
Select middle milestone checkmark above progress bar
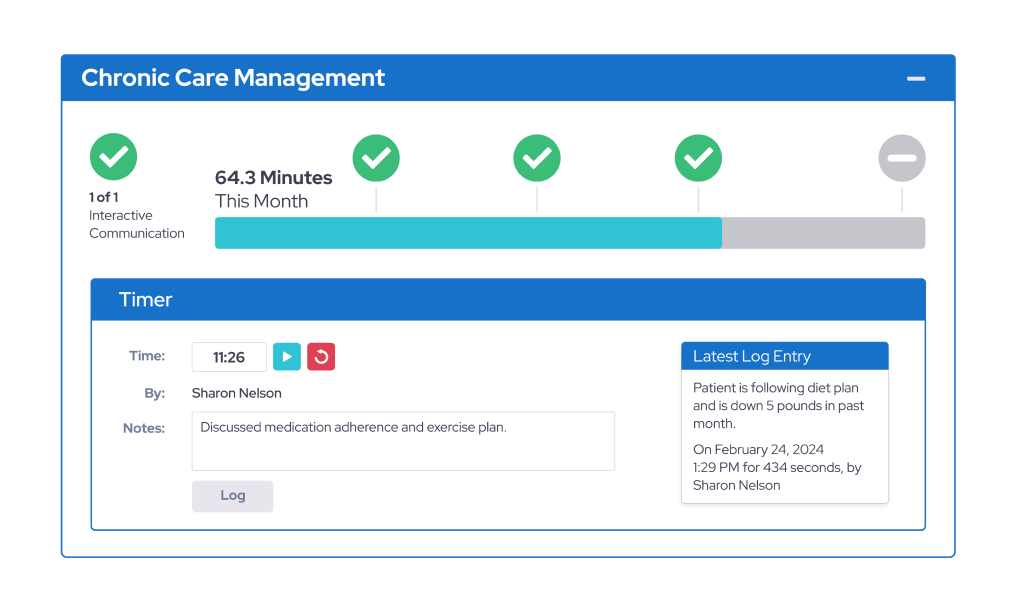[x=537, y=158]
